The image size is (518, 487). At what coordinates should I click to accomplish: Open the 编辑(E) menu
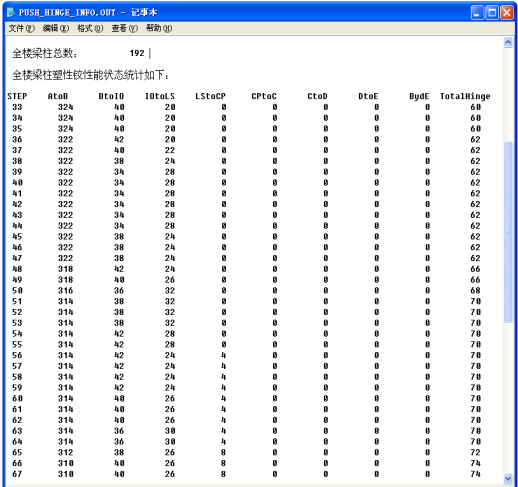click(56, 28)
